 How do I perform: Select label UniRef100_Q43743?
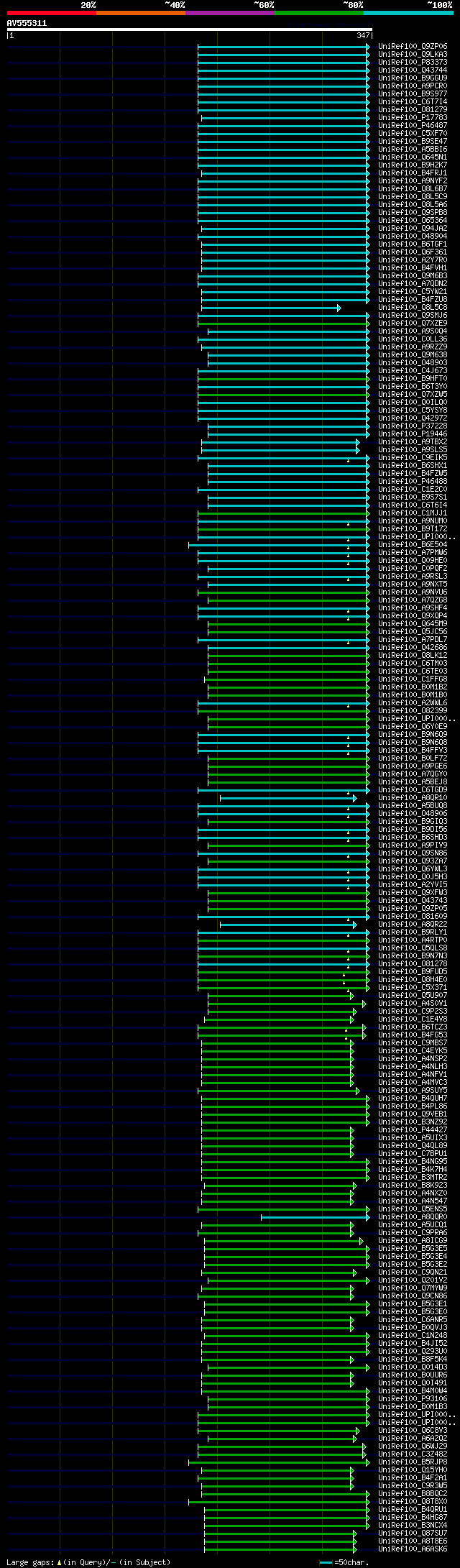(413, 901)
